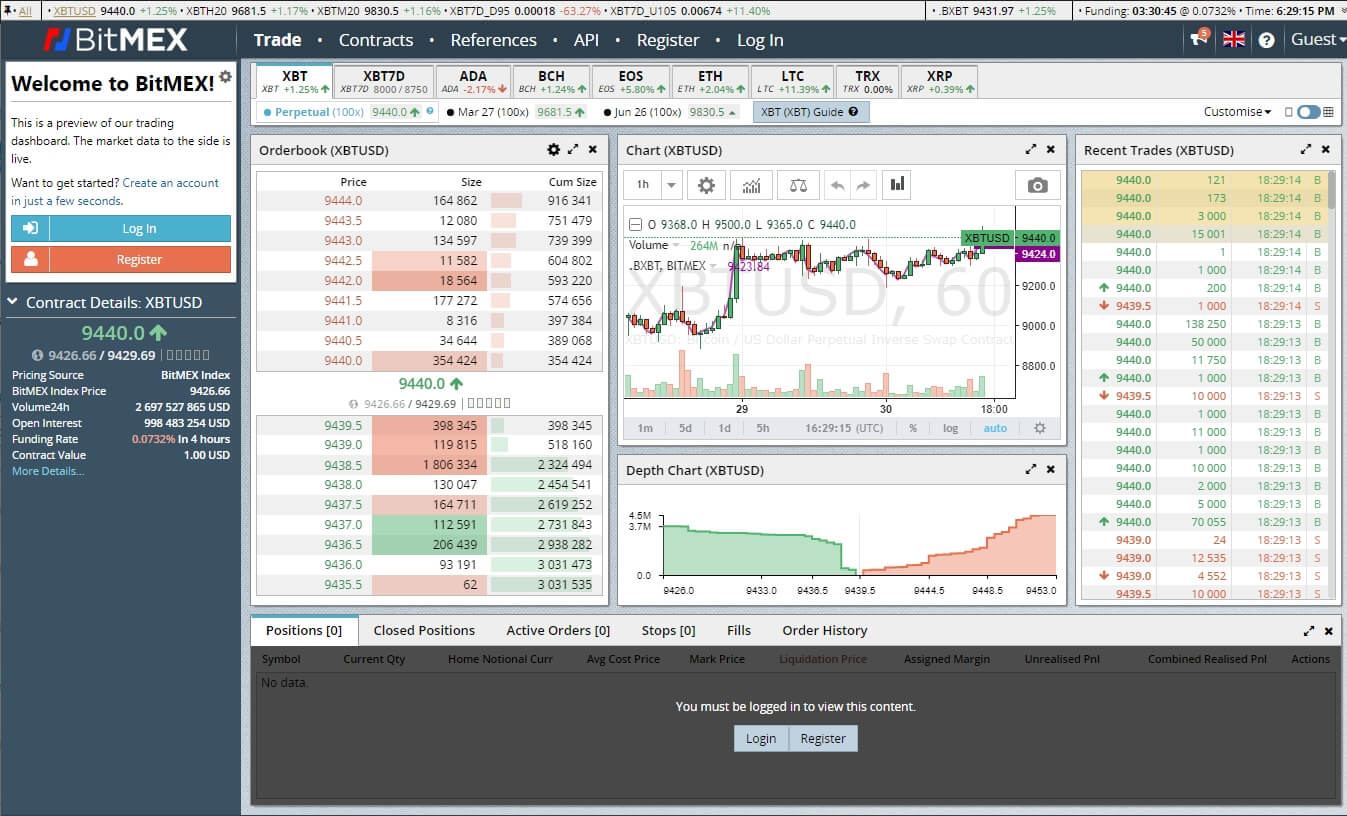Viewport: 1347px width, 816px height.
Task: Open chart settings gear in the chart toolbar
Action: [x=706, y=185]
